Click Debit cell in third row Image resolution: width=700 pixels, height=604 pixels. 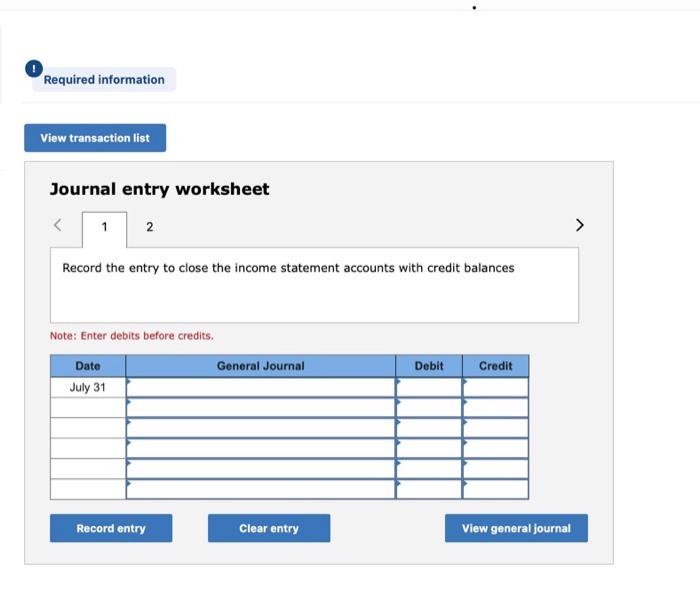[429, 428]
